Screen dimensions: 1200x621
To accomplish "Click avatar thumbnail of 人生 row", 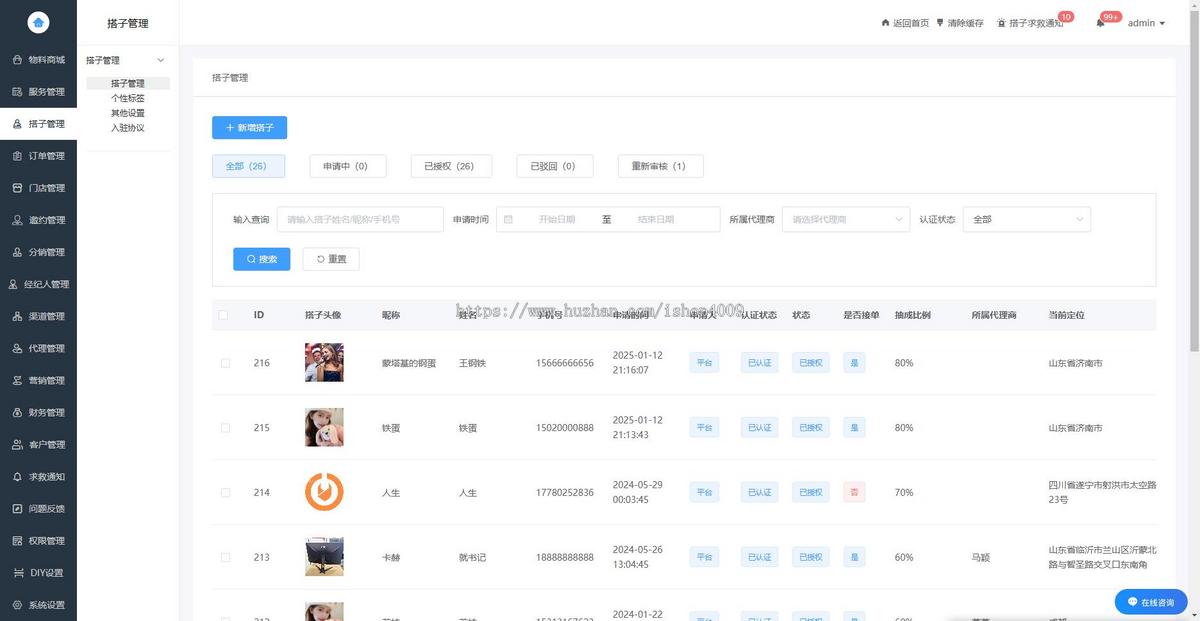I will pos(324,492).
